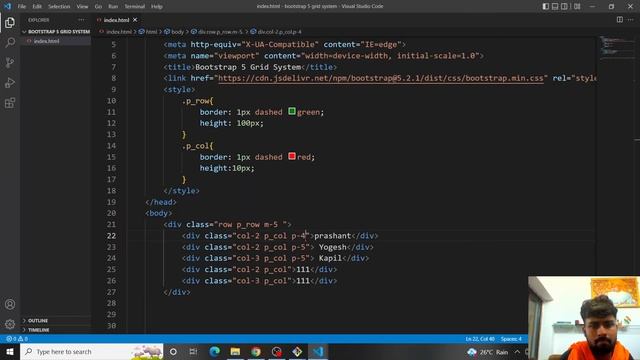
Task: Open the Search view in the activity bar
Action: (10, 42)
